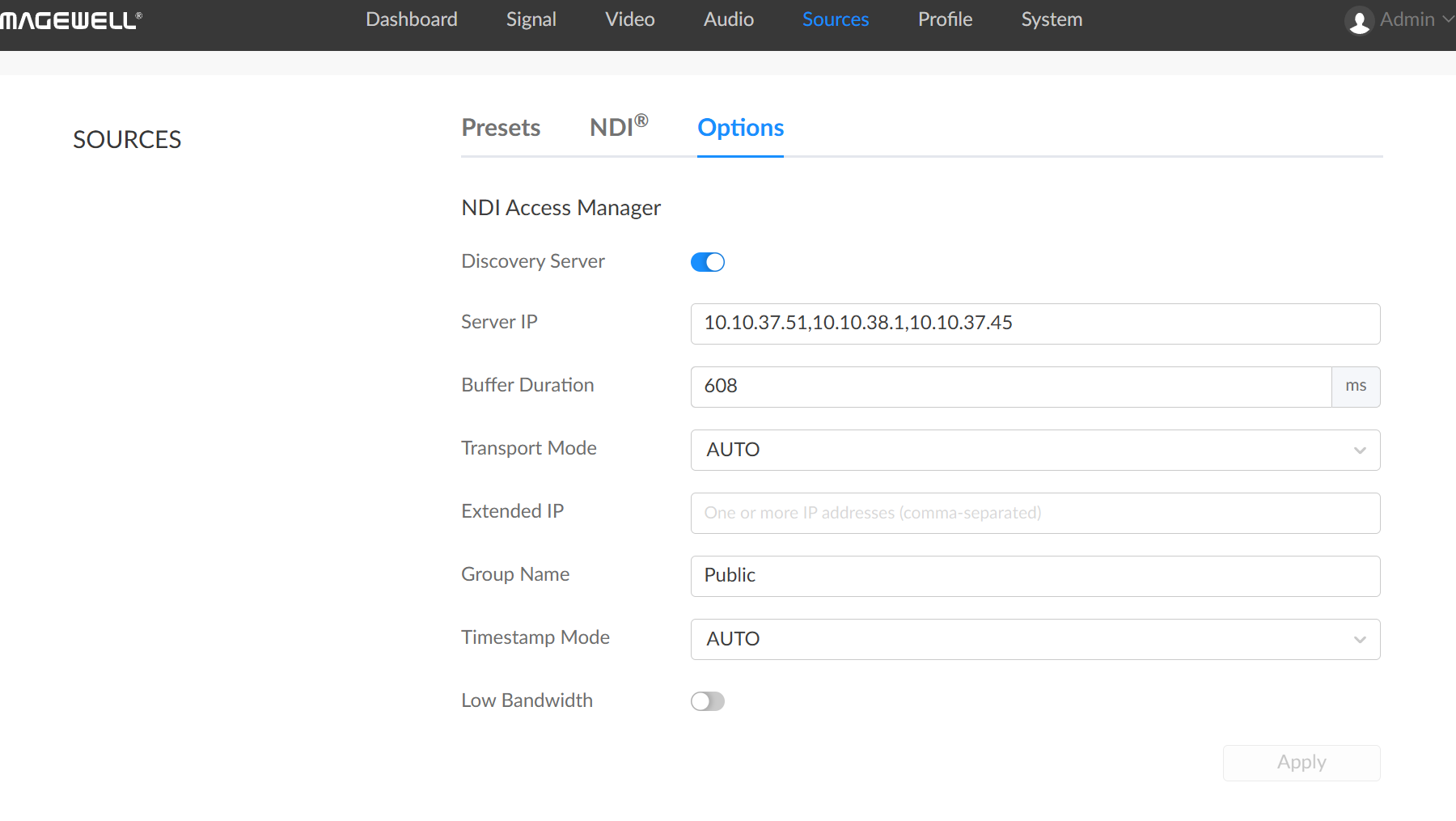This screenshot has height=821, width=1456.
Task: Click the Group Name text field
Action: tap(1035, 576)
